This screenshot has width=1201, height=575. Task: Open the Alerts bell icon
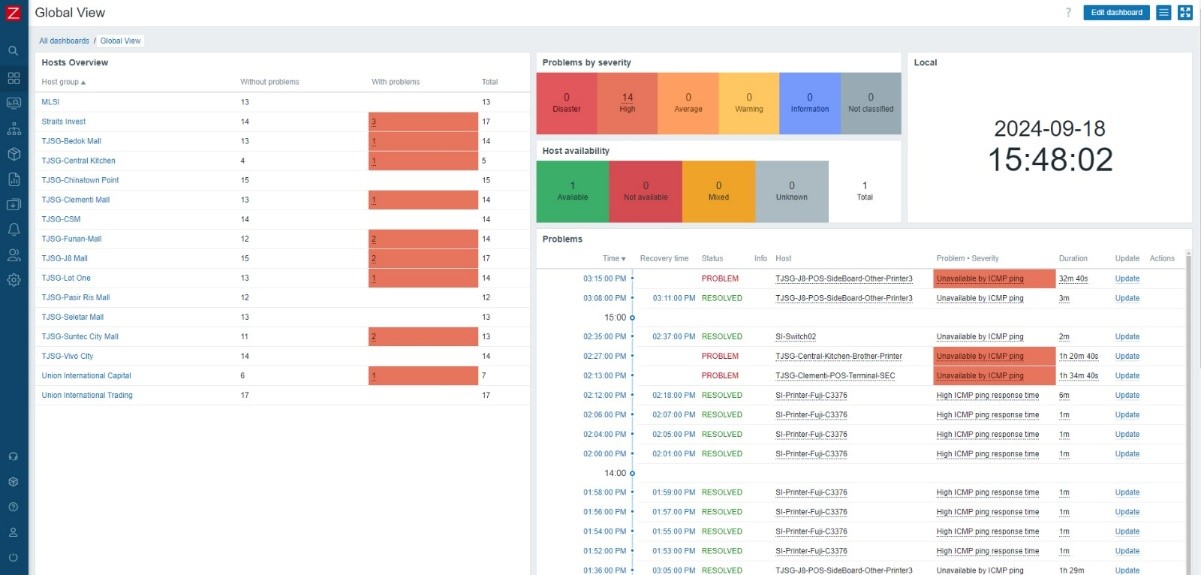[x=14, y=229]
